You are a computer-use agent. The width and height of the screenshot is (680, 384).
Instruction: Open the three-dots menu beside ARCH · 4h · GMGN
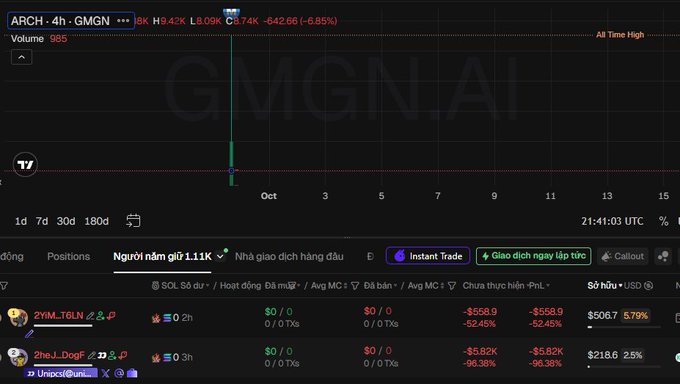coord(123,21)
